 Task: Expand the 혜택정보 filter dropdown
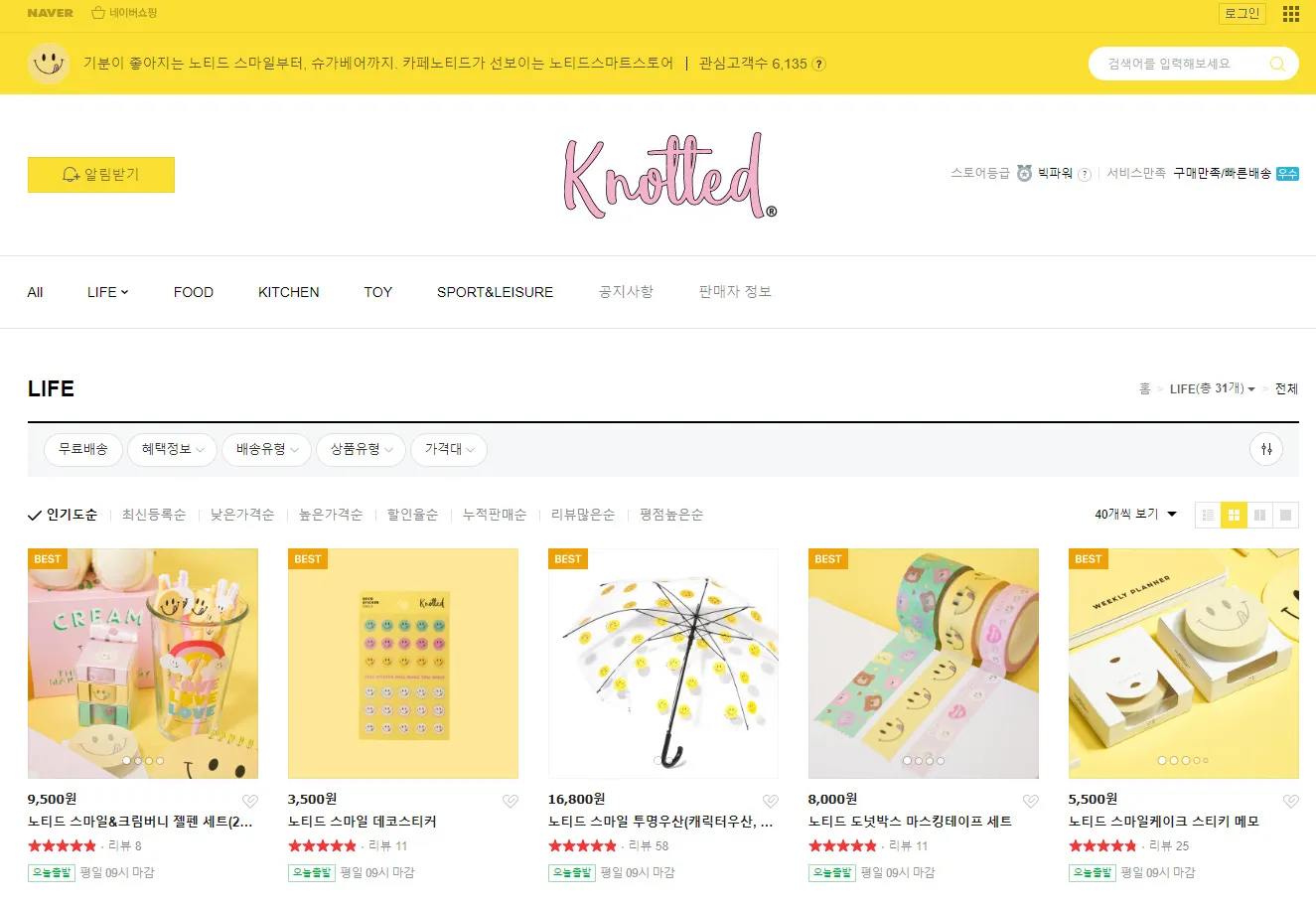point(173,449)
